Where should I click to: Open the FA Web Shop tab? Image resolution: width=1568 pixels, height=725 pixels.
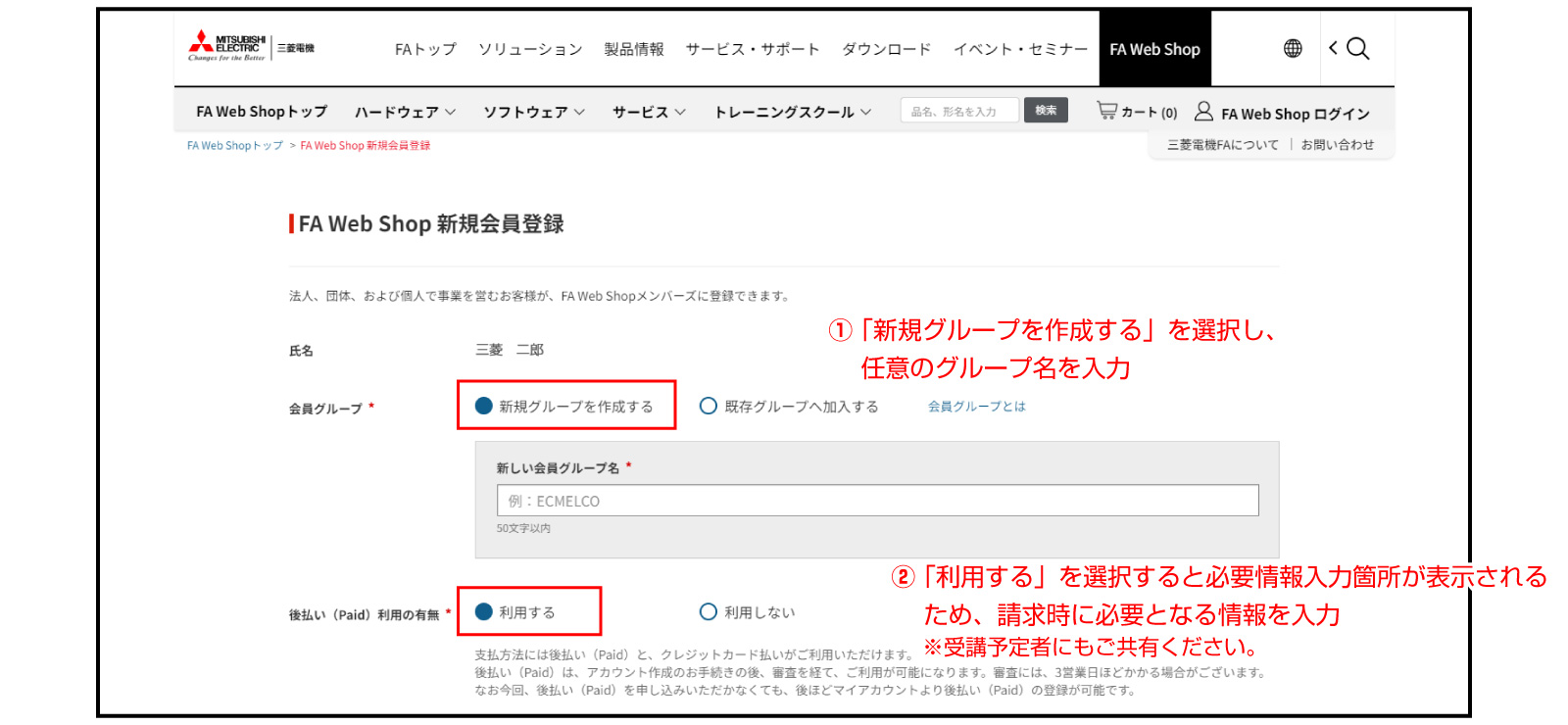click(x=1154, y=49)
